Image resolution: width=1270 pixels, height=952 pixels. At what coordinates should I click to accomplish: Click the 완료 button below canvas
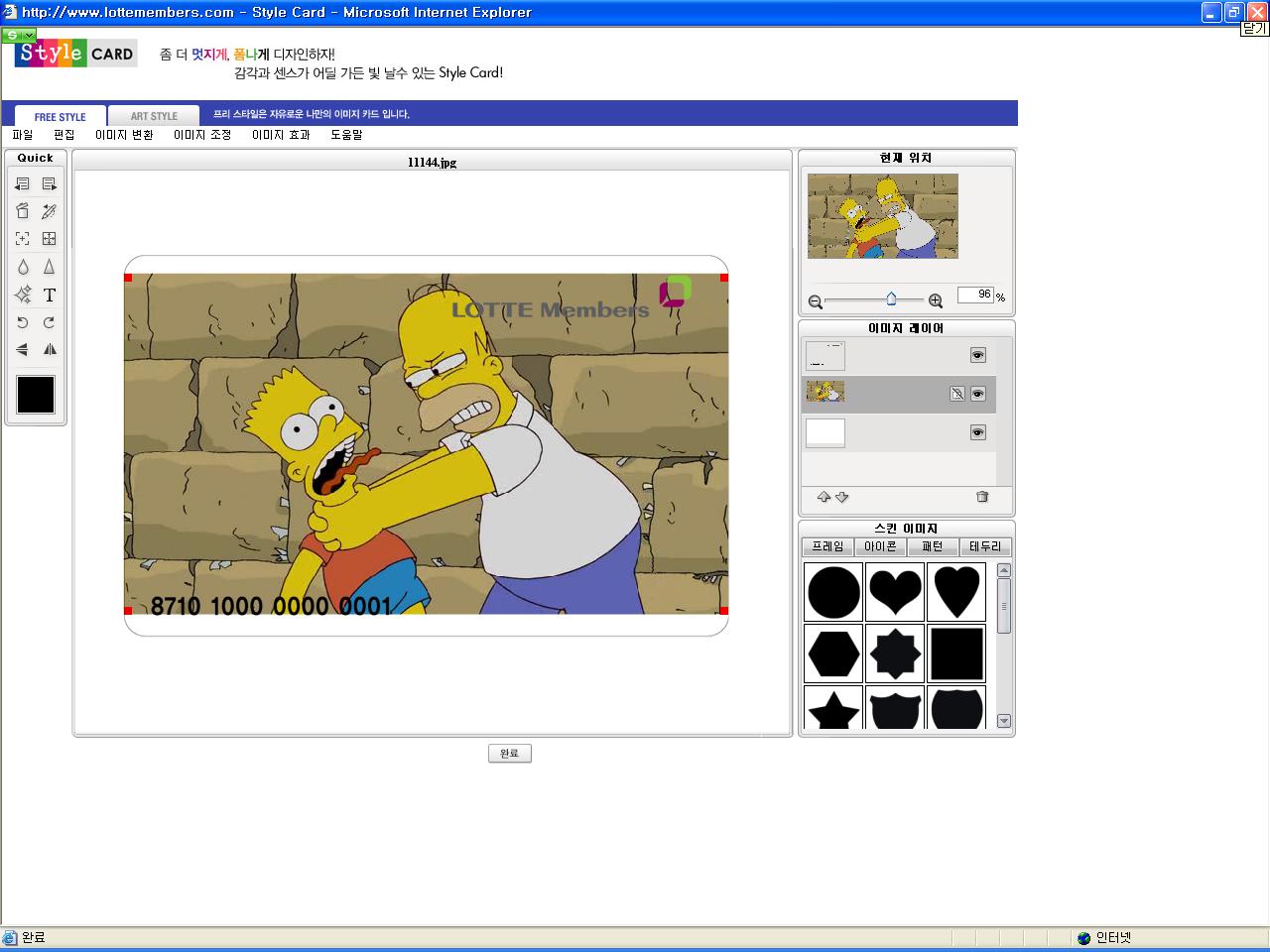tap(510, 754)
